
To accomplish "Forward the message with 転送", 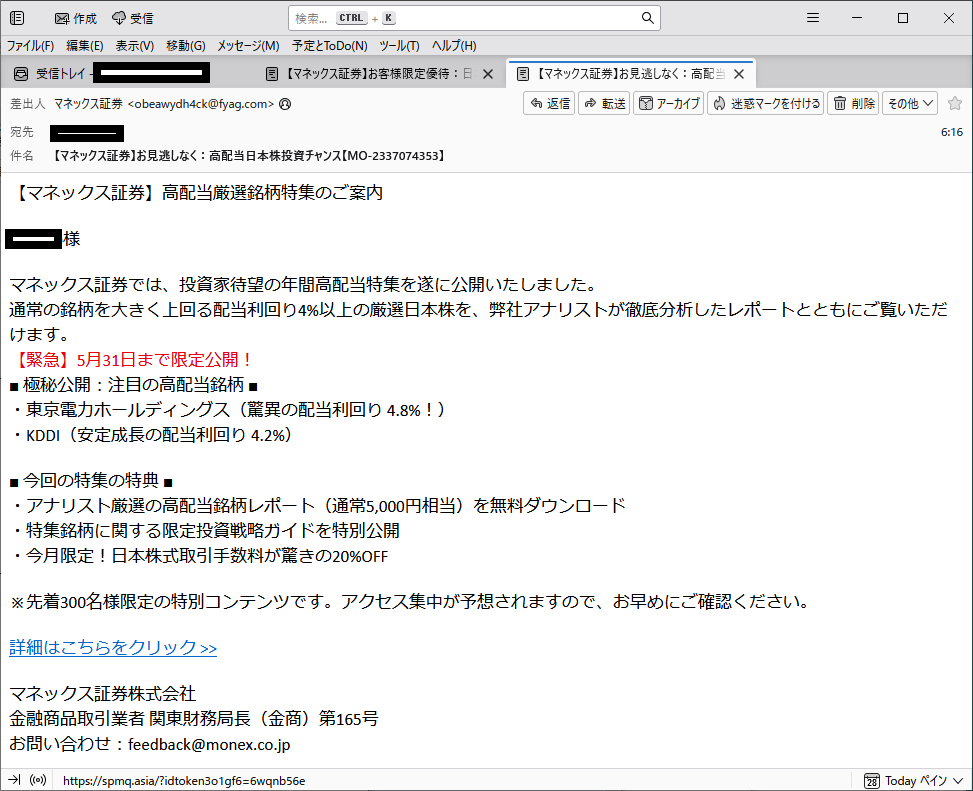I will click(604, 104).
